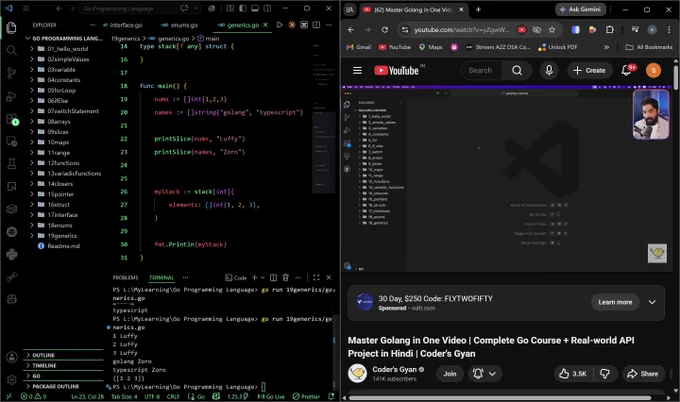Click the Chrome address bar URL
The width and height of the screenshot is (680, 402).
[x=462, y=29]
